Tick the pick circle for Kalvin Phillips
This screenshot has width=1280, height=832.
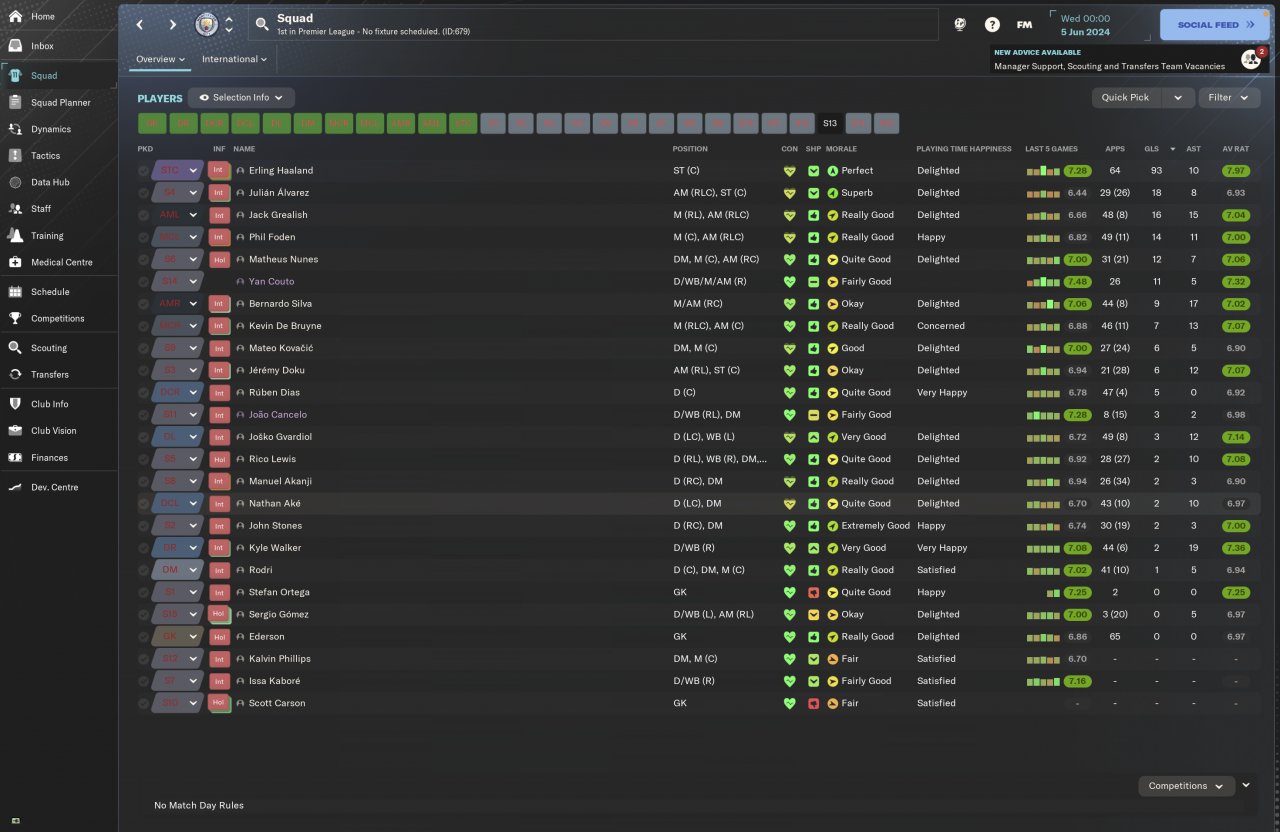143,659
